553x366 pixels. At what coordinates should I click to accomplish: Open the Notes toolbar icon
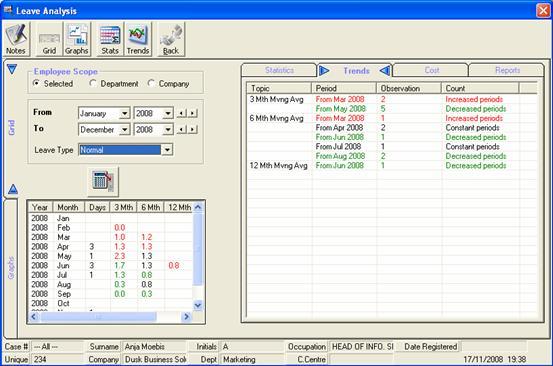coord(16,39)
